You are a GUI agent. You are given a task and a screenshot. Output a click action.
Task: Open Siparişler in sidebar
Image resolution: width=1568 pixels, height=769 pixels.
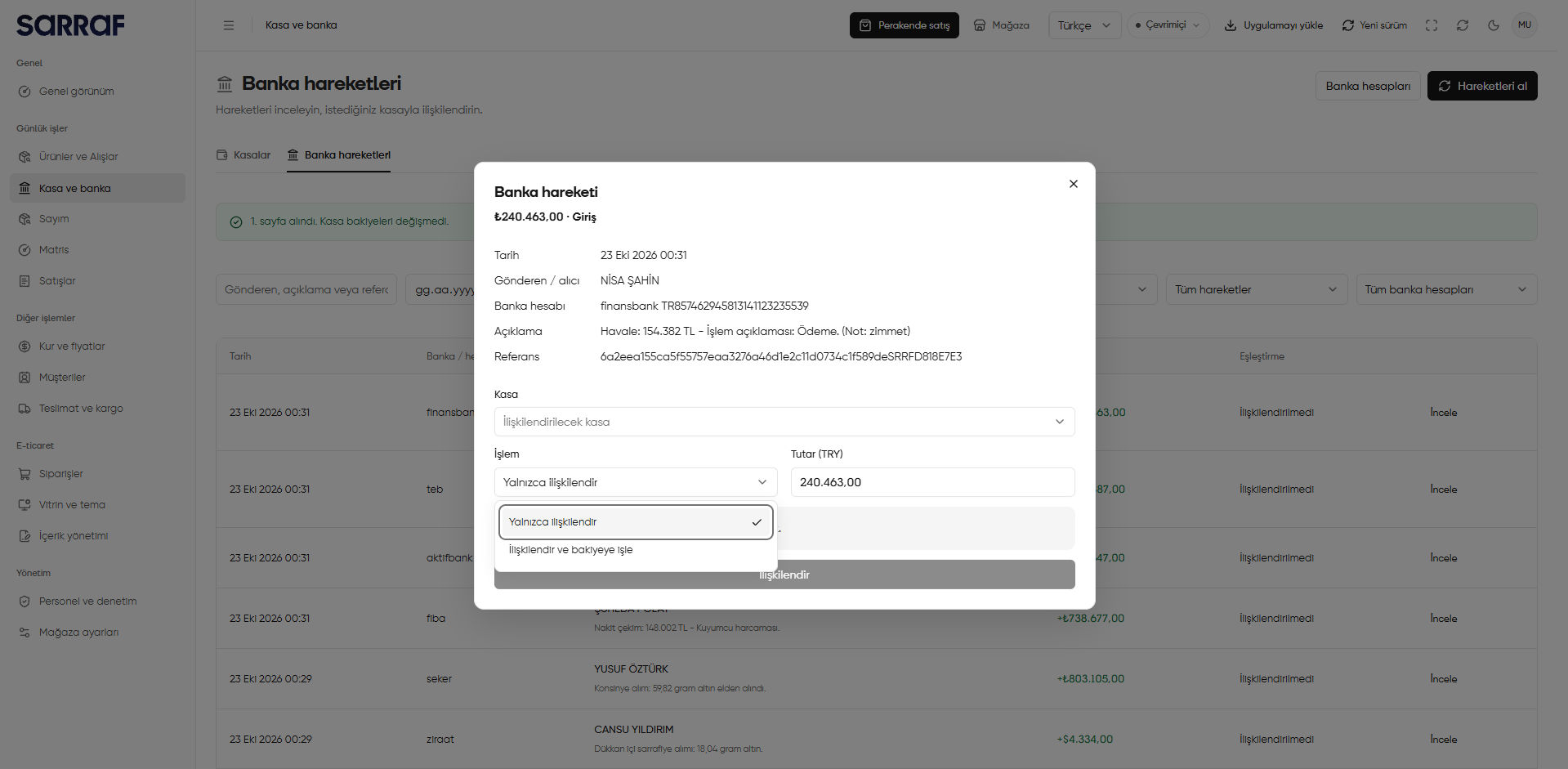point(97,474)
